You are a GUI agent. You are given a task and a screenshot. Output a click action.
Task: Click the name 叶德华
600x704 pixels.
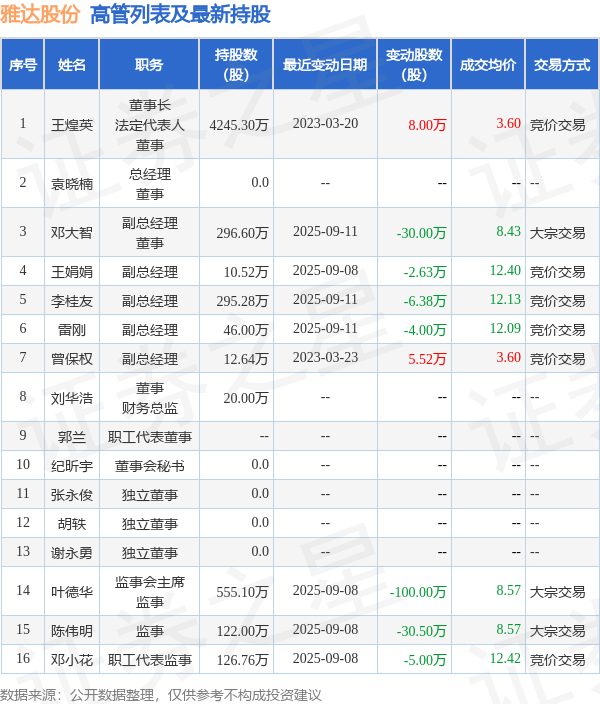72,592
